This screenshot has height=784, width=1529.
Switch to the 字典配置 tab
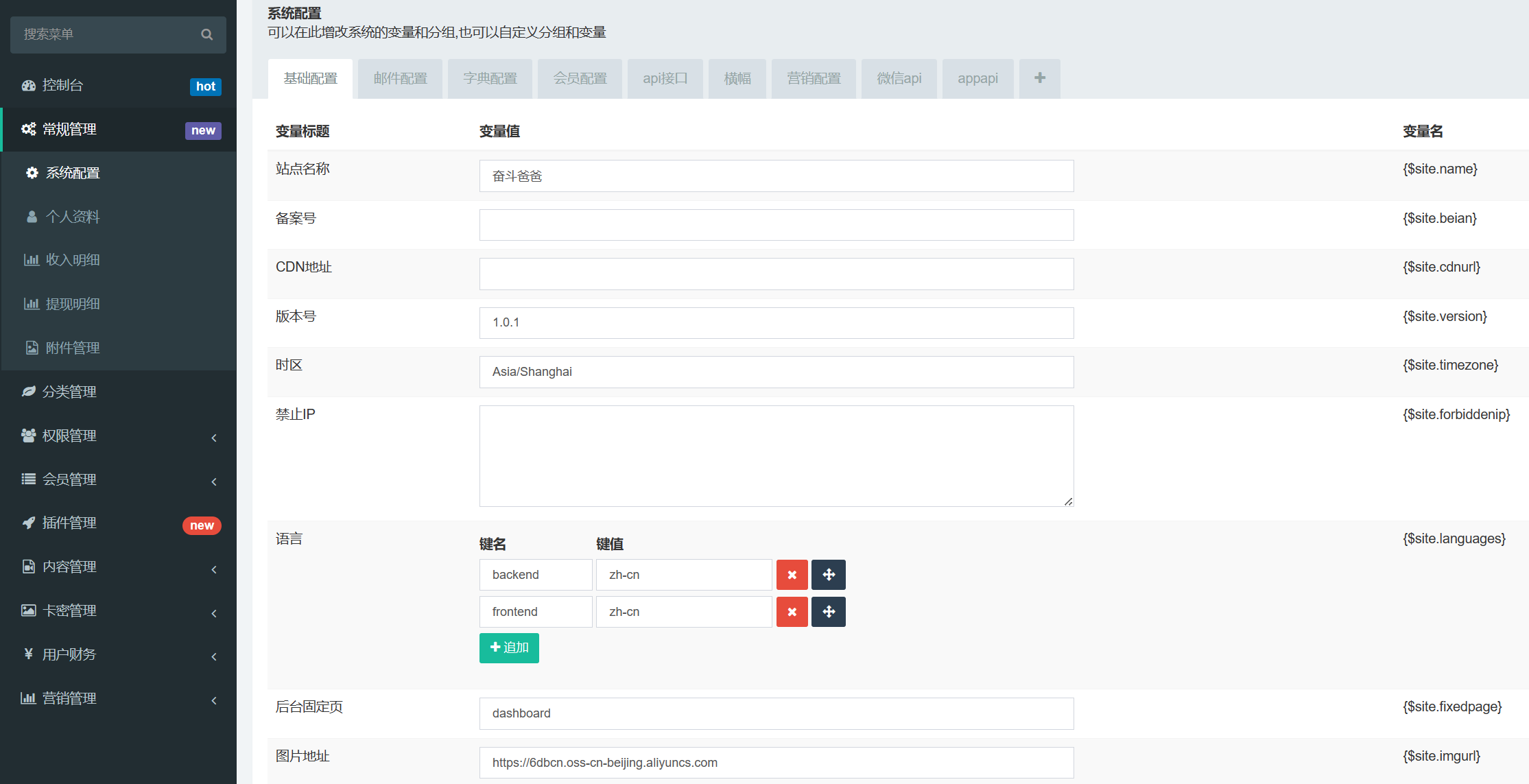(x=490, y=79)
